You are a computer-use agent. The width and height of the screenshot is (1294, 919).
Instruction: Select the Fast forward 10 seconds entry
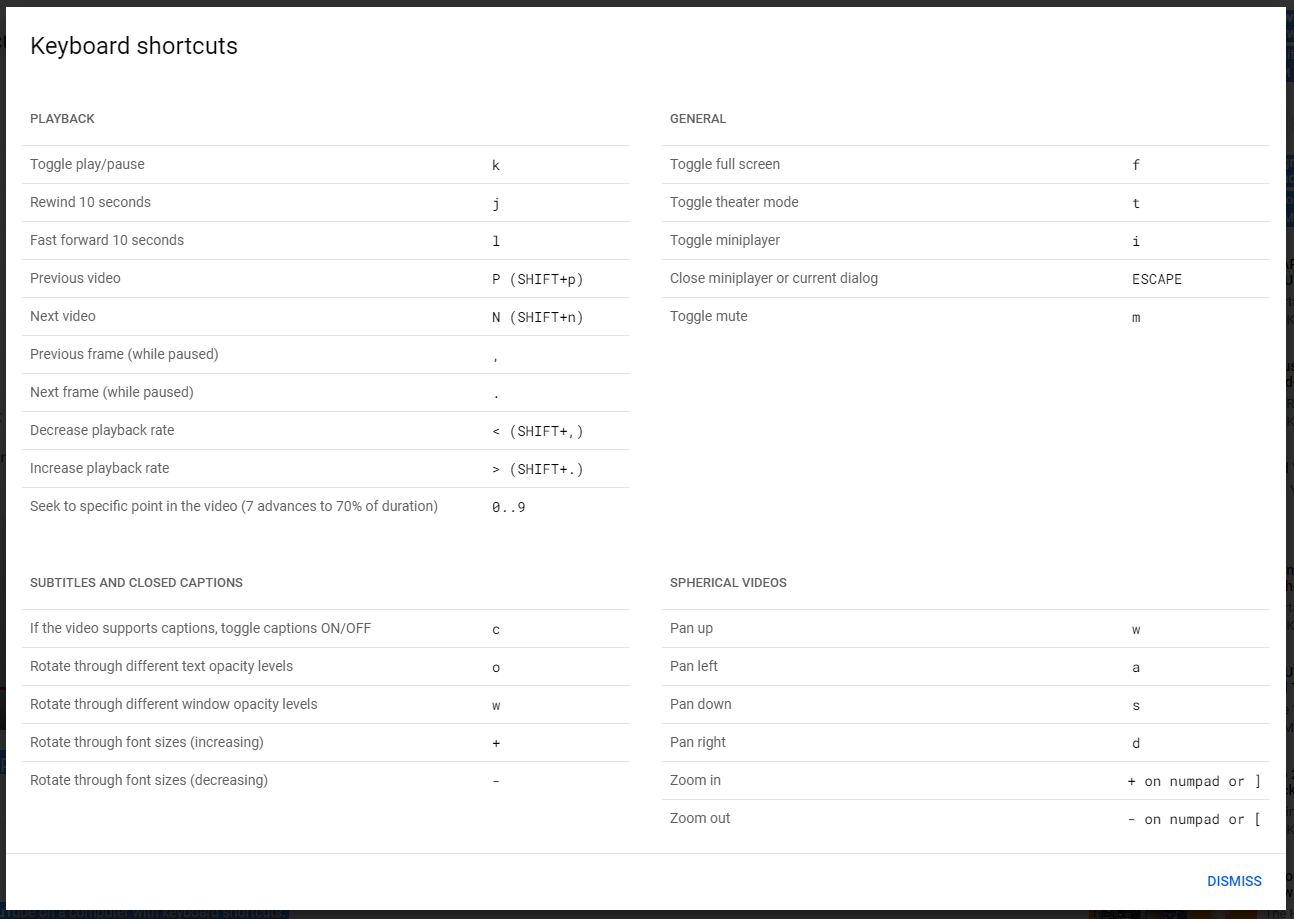click(326, 241)
